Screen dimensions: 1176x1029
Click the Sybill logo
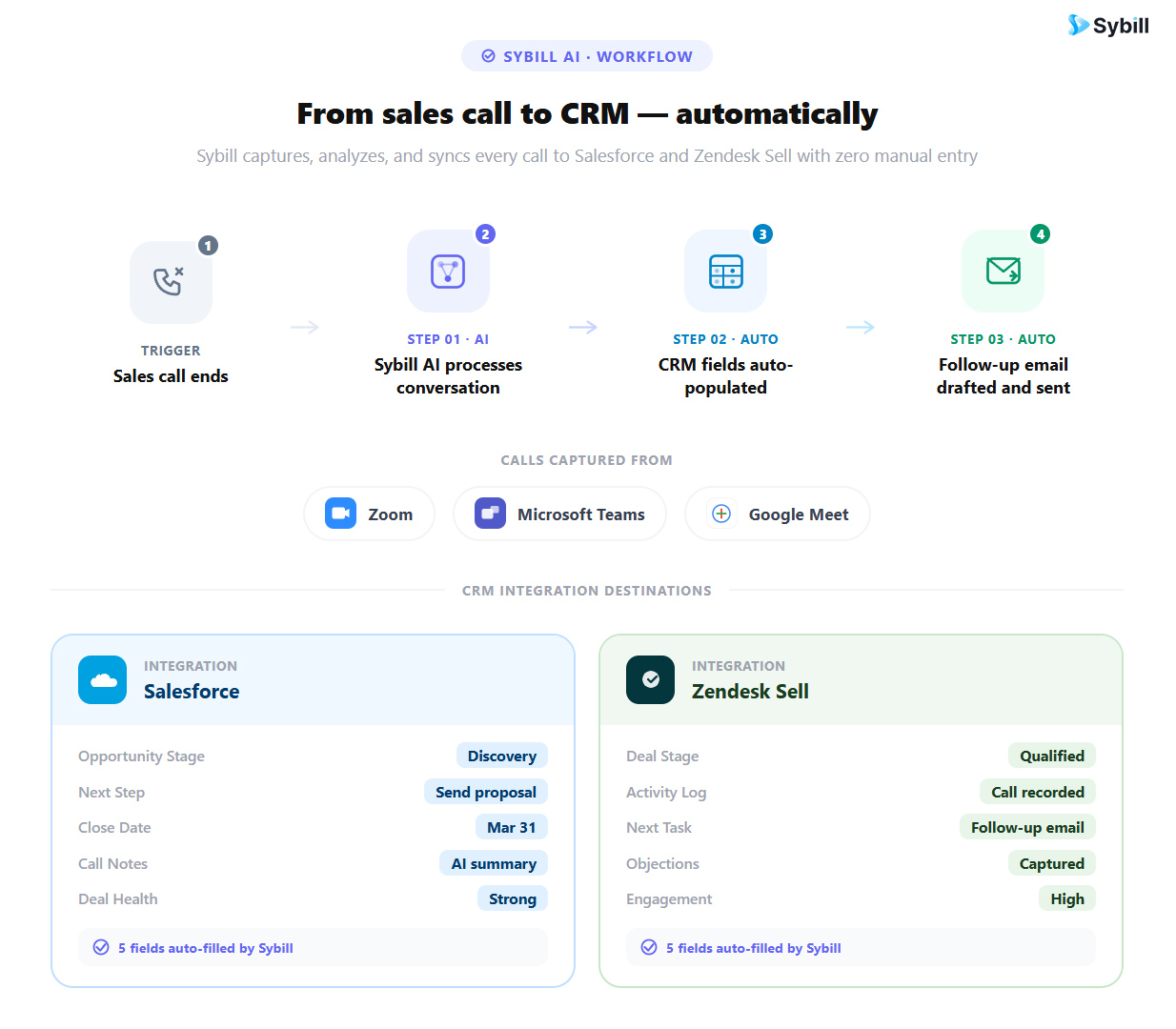1107,26
